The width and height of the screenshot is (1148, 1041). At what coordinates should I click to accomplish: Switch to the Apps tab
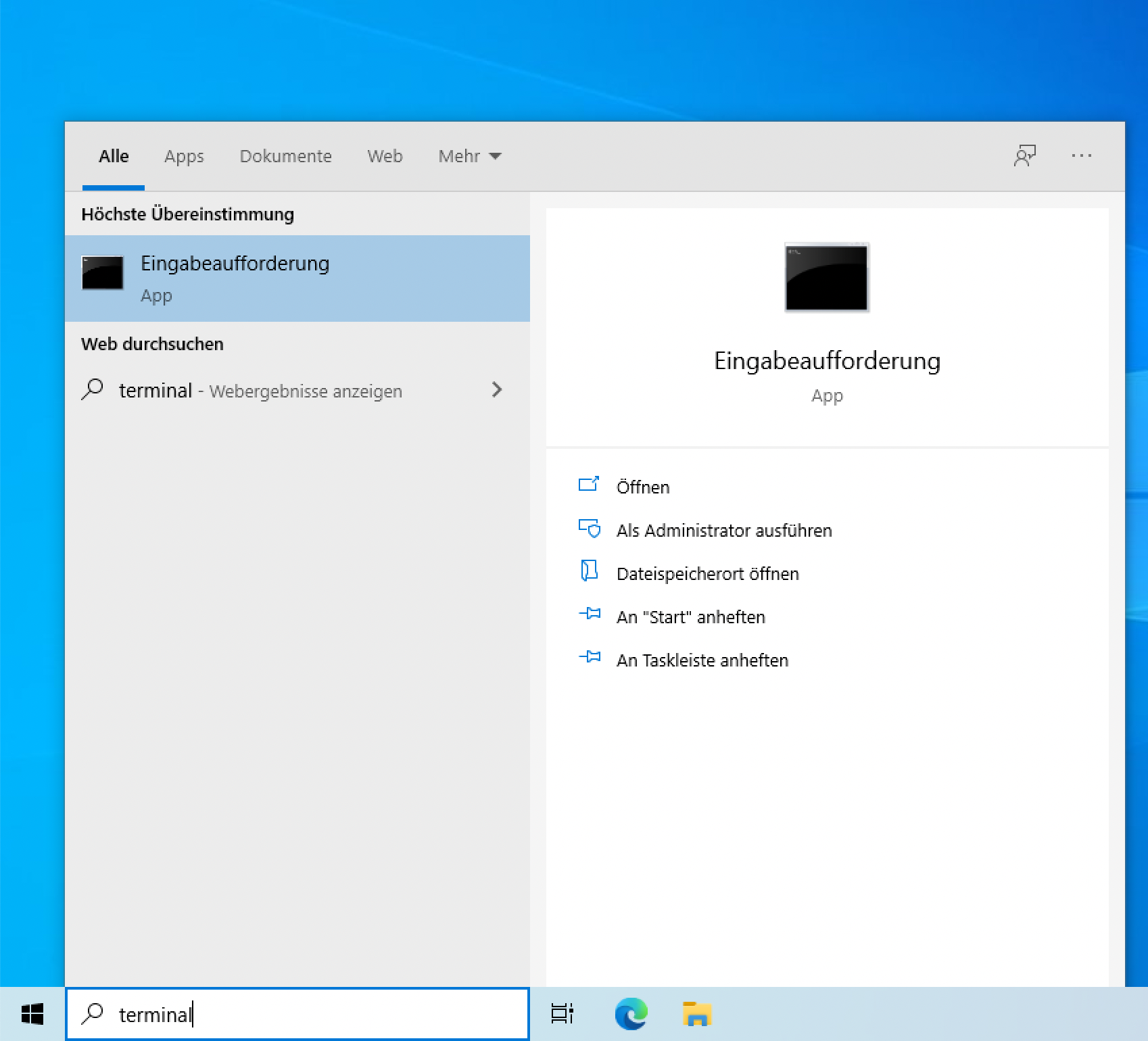184,156
